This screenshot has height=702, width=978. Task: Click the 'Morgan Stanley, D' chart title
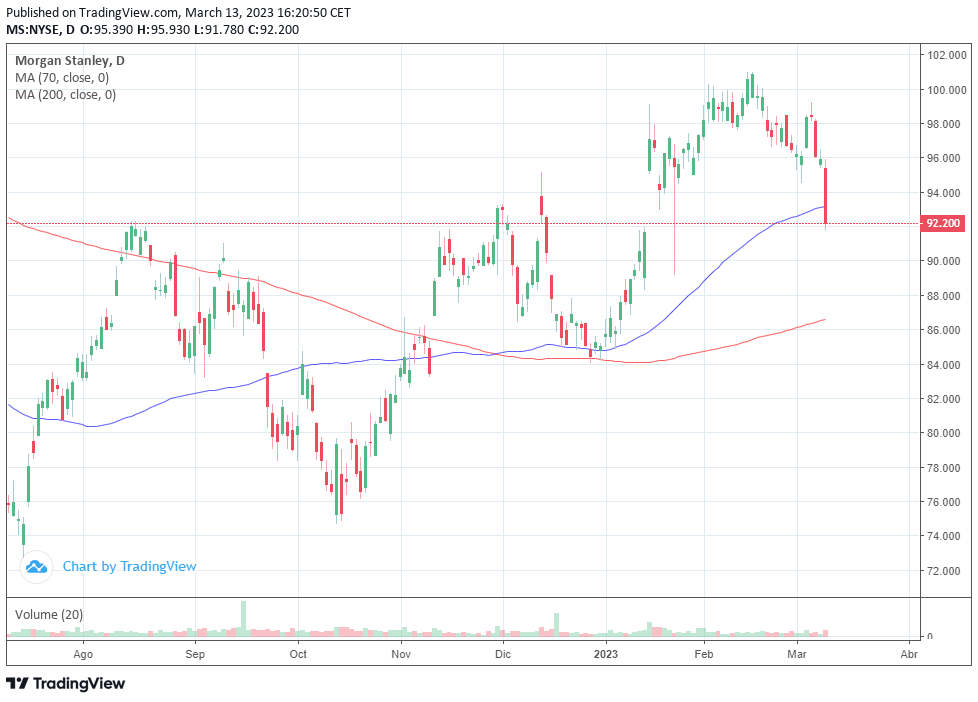(70, 61)
